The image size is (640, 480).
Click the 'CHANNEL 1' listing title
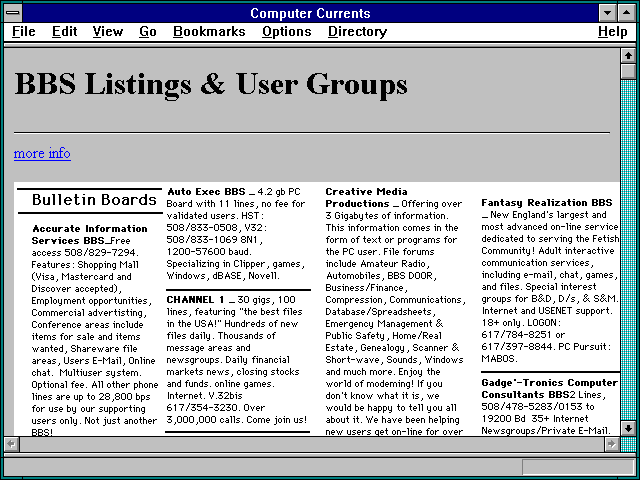pos(196,300)
